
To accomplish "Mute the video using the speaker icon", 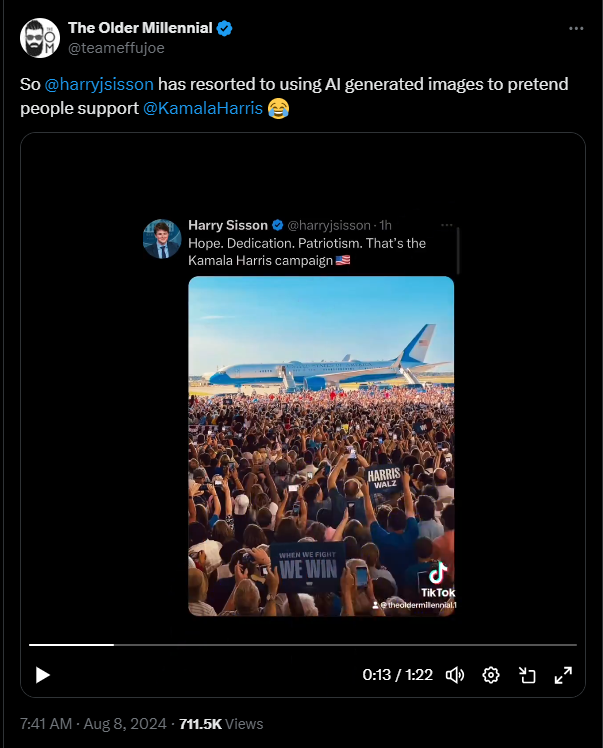I will (x=455, y=675).
